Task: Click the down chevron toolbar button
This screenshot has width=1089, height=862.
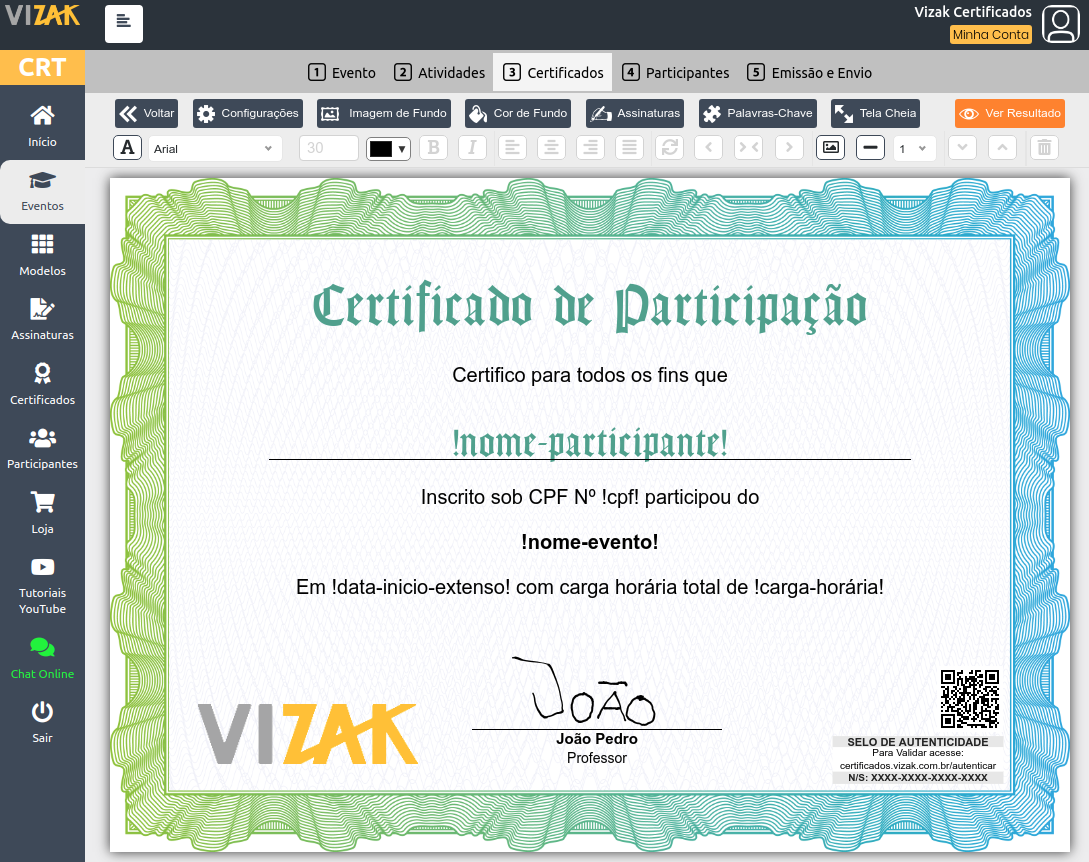Action: coord(963,147)
